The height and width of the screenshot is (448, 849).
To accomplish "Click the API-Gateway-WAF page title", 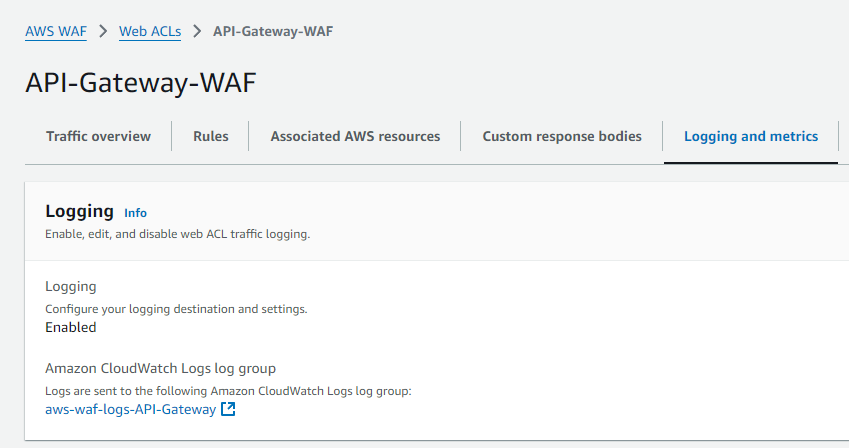I will [x=141, y=83].
